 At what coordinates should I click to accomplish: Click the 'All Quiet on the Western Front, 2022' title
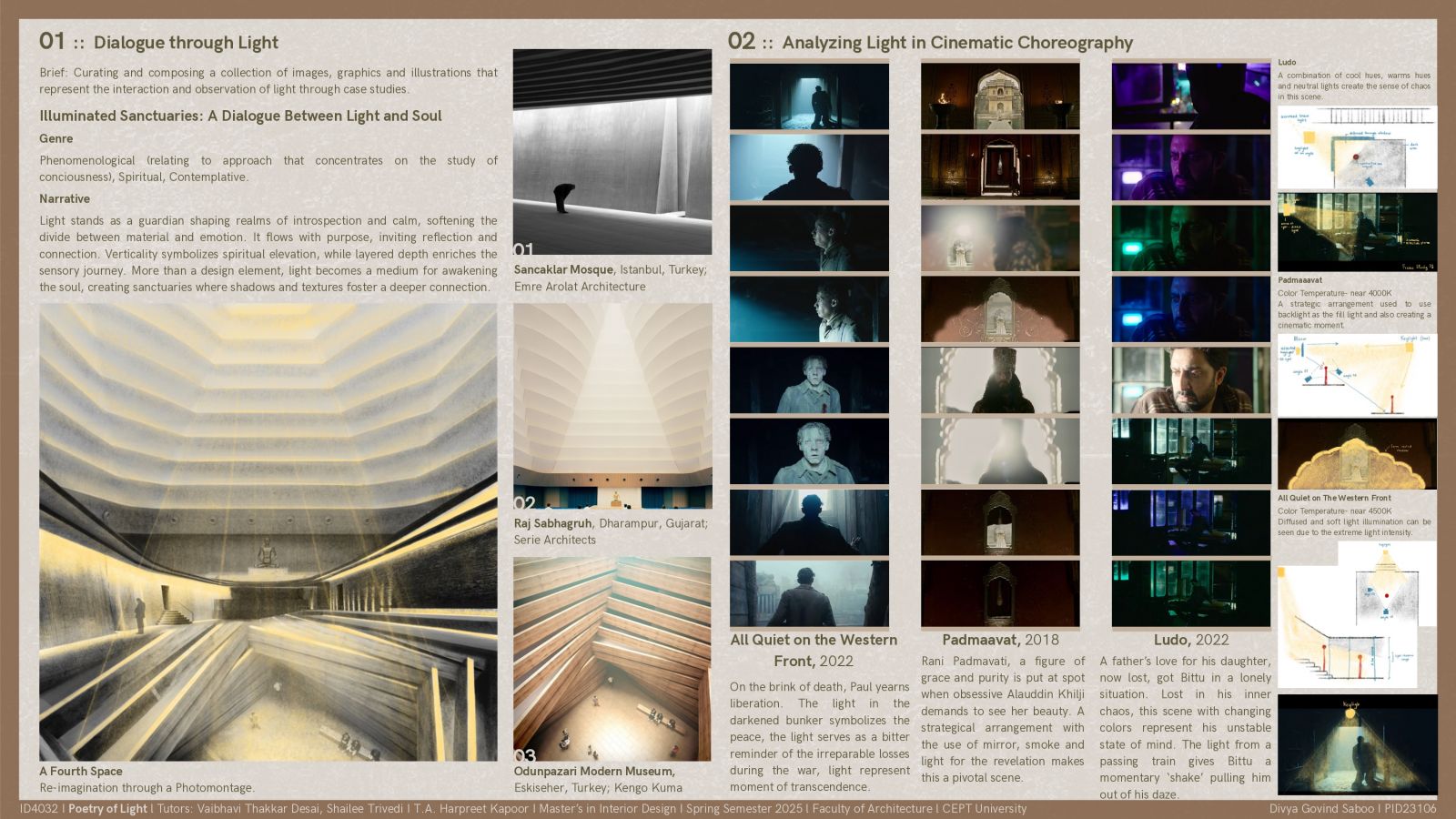814,650
